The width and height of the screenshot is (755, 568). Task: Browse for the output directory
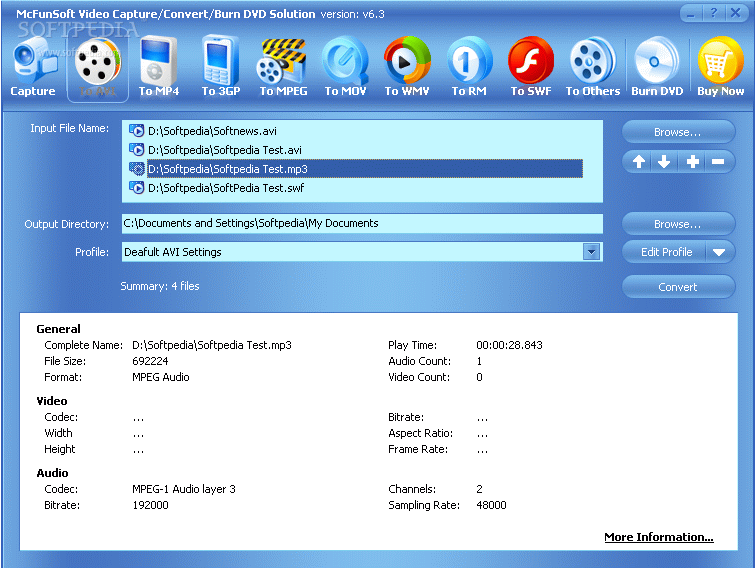[x=678, y=224]
